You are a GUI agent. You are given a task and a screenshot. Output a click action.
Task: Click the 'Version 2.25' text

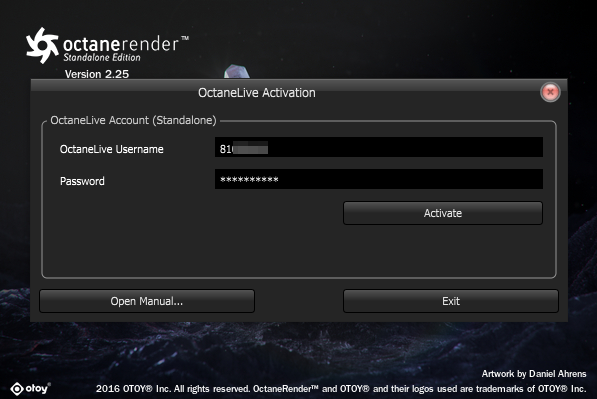[x=97, y=74]
